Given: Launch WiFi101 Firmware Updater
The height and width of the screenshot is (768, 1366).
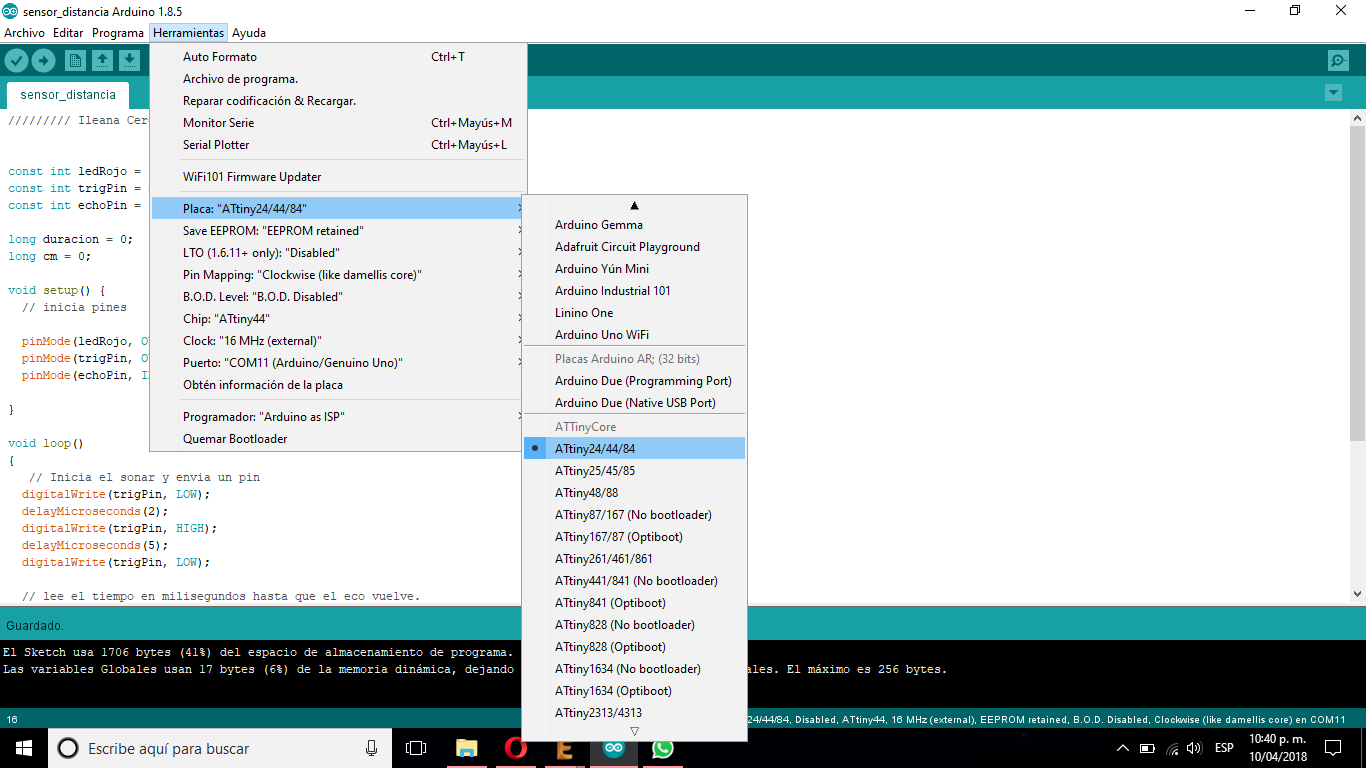Looking at the screenshot, I should 338,177.
